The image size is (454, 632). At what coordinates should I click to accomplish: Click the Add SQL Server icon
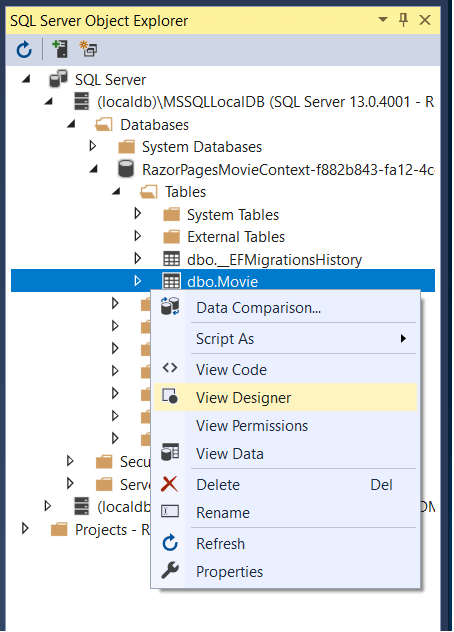[x=60, y=49]
